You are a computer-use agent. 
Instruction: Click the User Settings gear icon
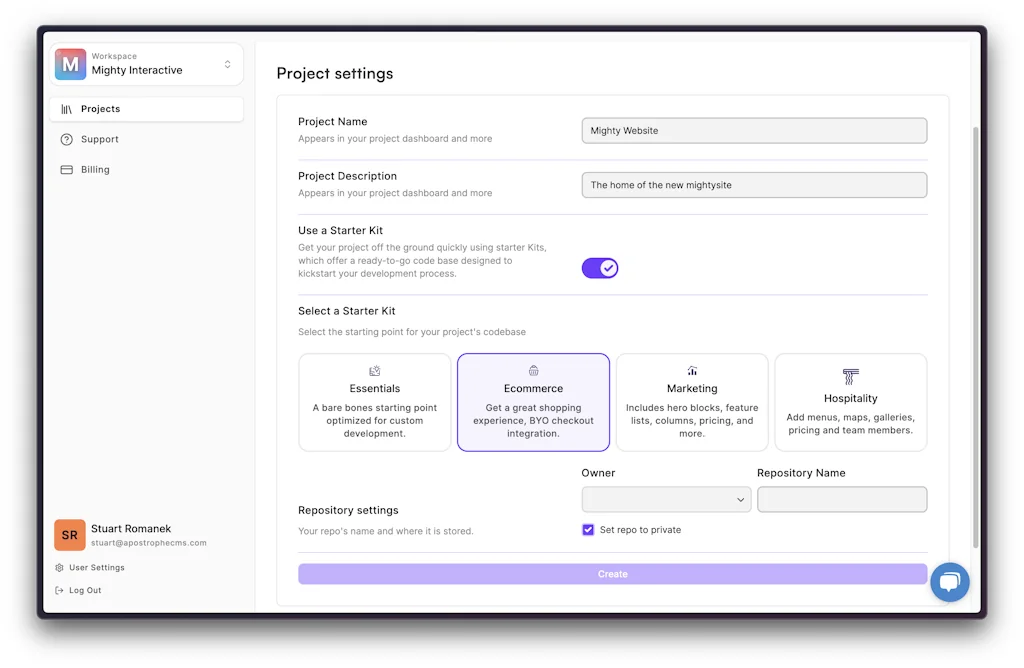pos(60,568)
